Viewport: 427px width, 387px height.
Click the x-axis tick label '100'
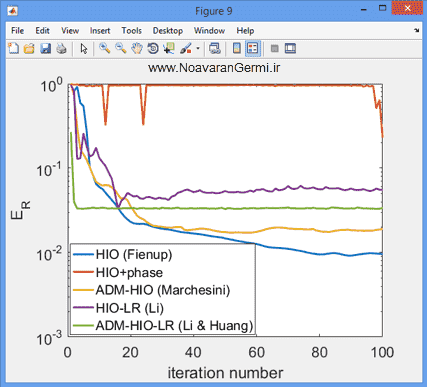pyautogui.click(x=383, y=352)
